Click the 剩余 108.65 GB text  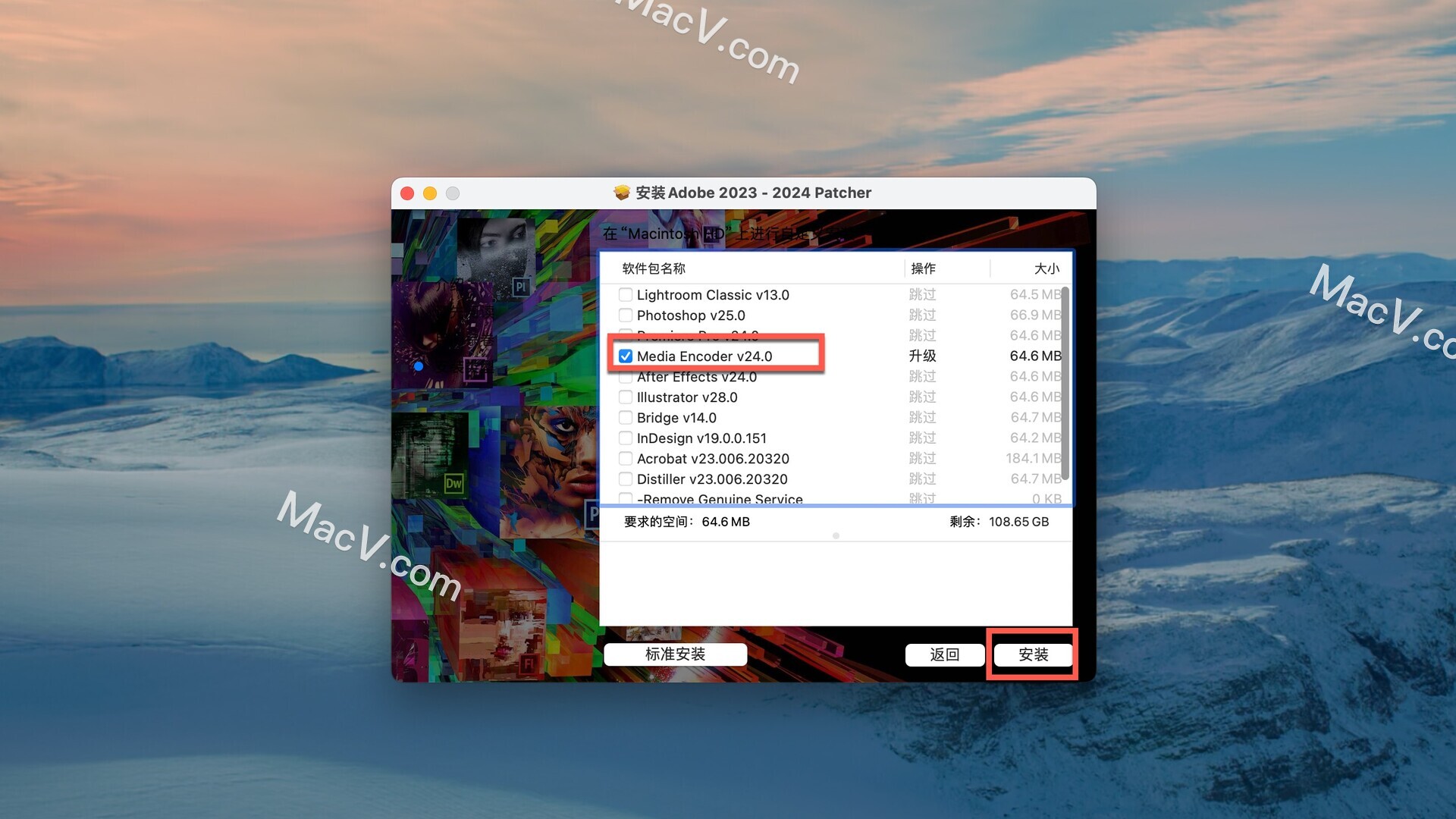[x=999, y=522]
